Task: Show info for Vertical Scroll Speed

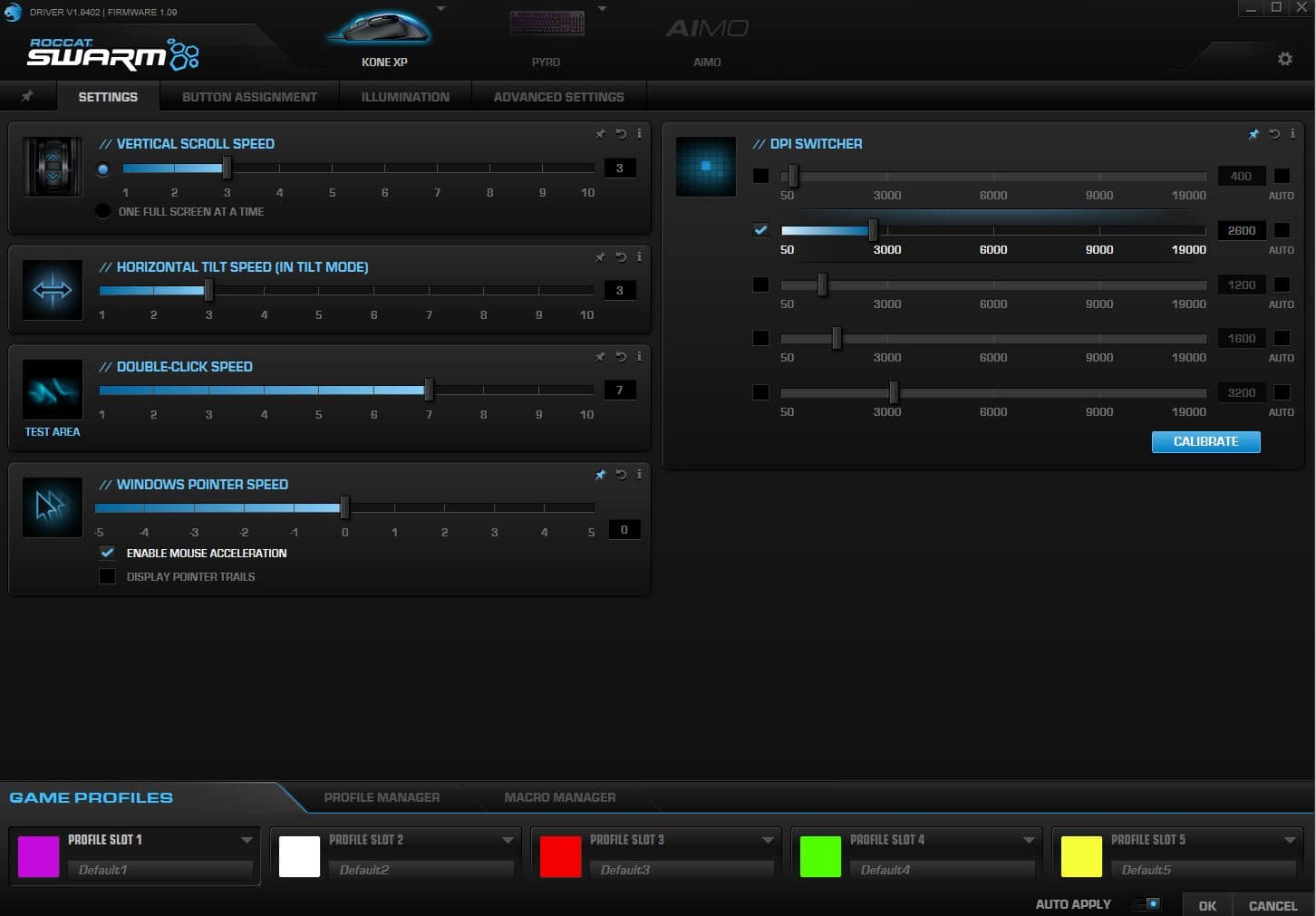Action: click(639, 133)
